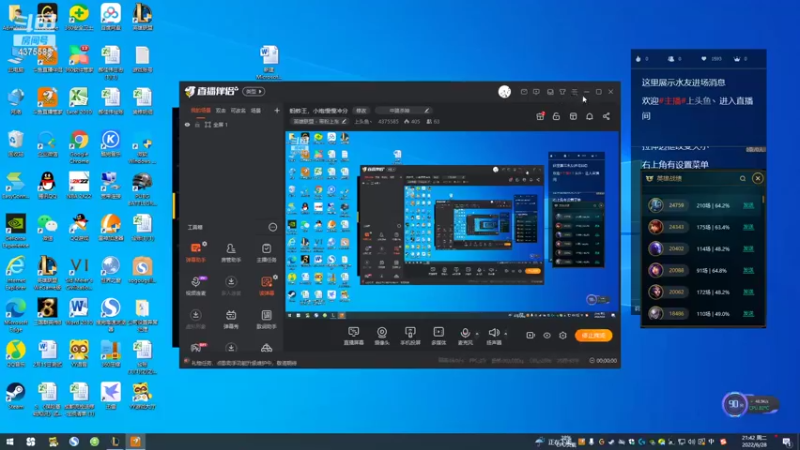Click the speaker sound icon
Screen dimensions: 800x450
(493, 333)
